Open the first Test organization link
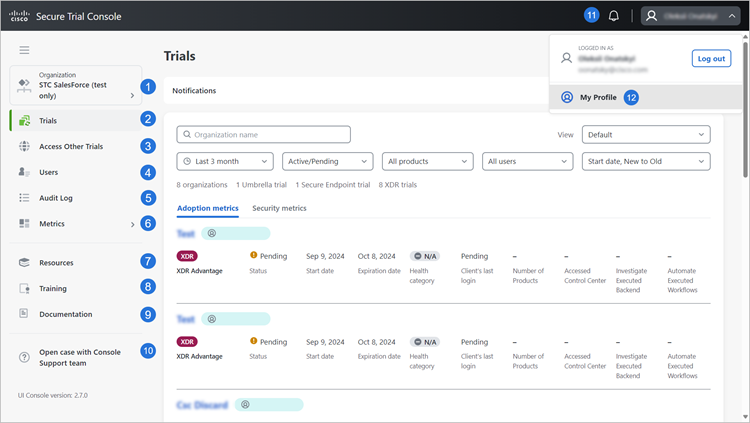Screen dimensions: 750x423 [186, 234]
